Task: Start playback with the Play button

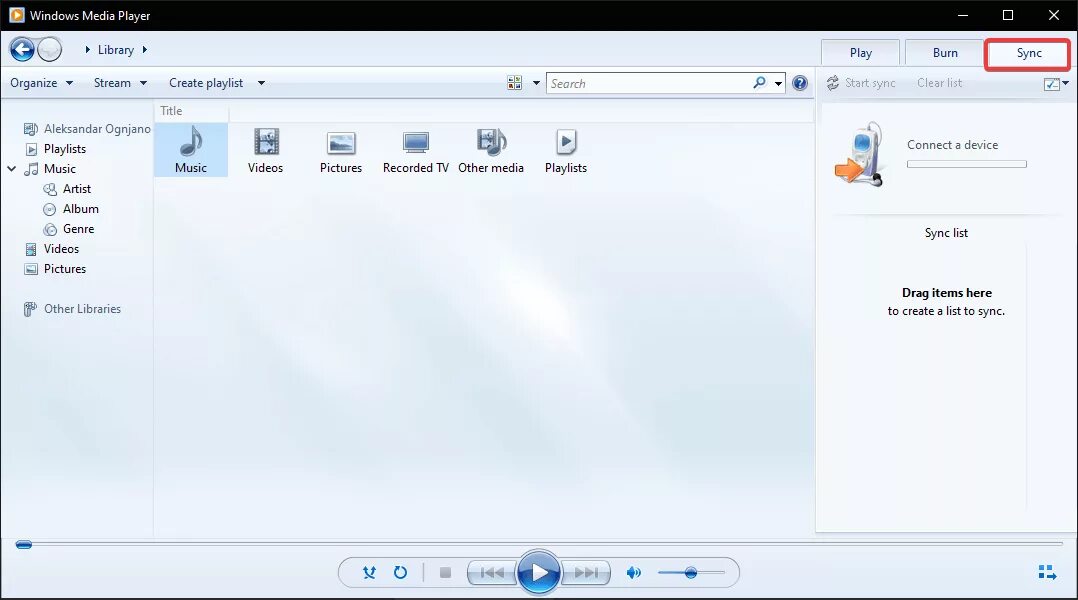Action: [538, 572]
